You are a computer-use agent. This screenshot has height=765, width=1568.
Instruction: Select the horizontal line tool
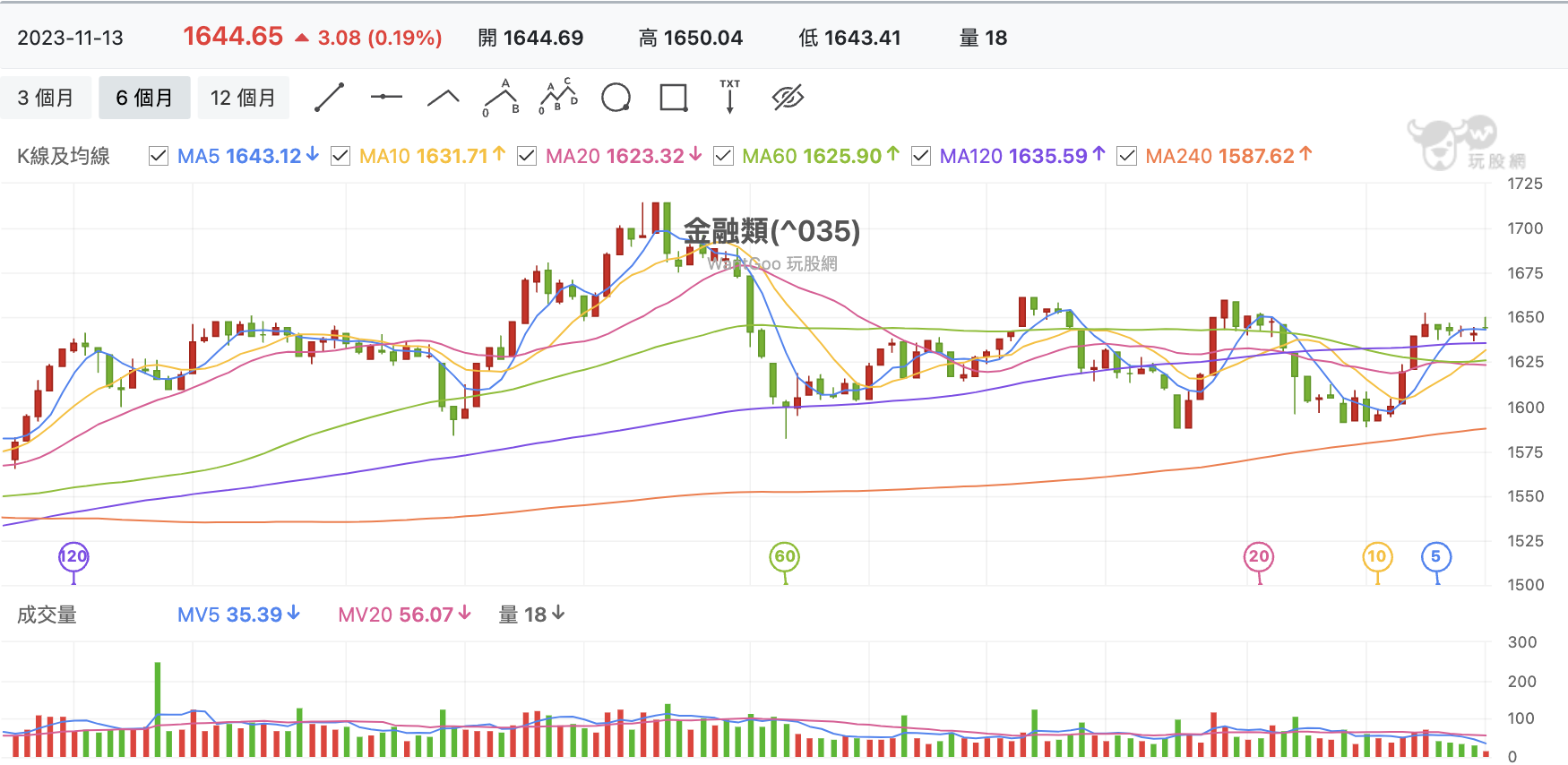point(386,97)
